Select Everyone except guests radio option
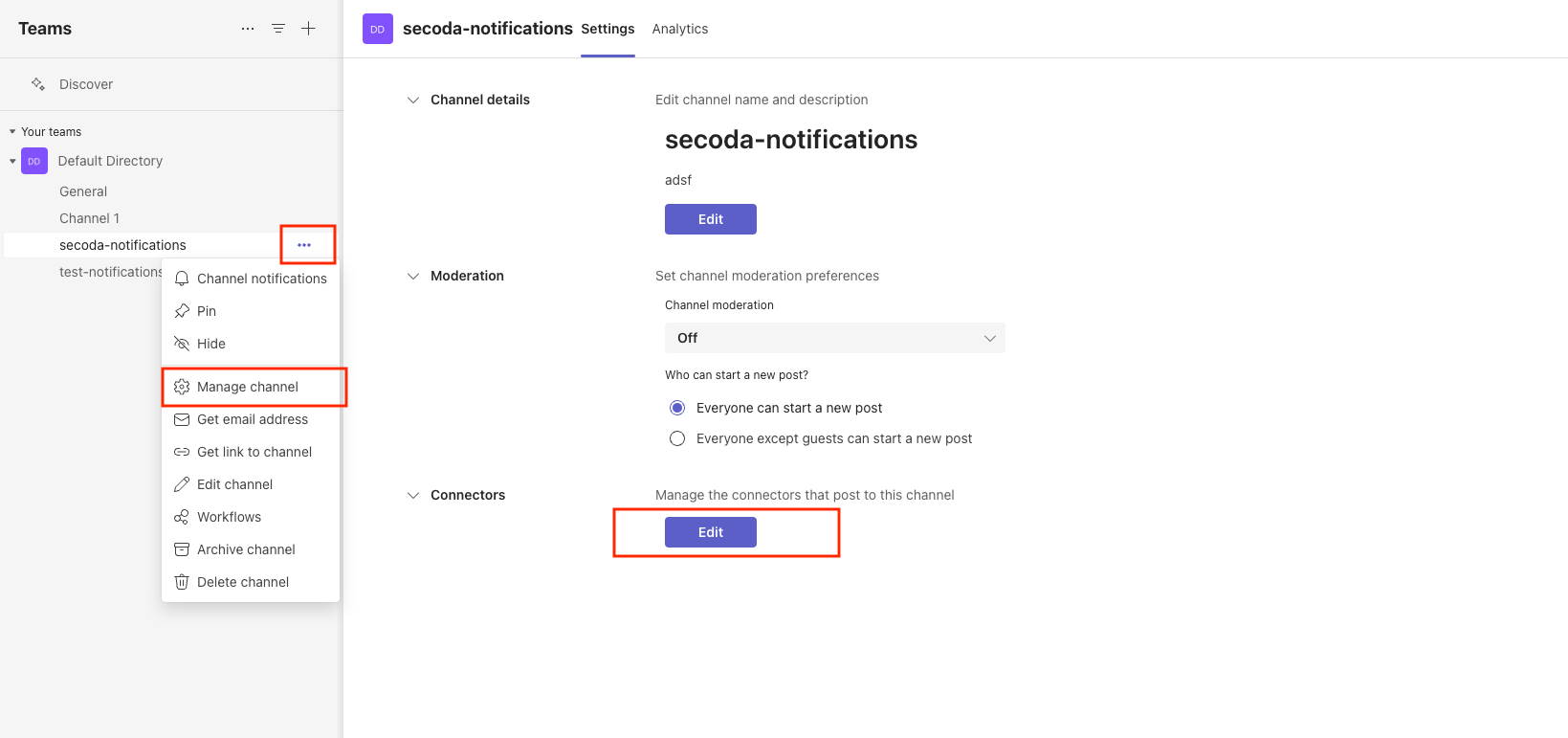 click(x=677, y=438)
